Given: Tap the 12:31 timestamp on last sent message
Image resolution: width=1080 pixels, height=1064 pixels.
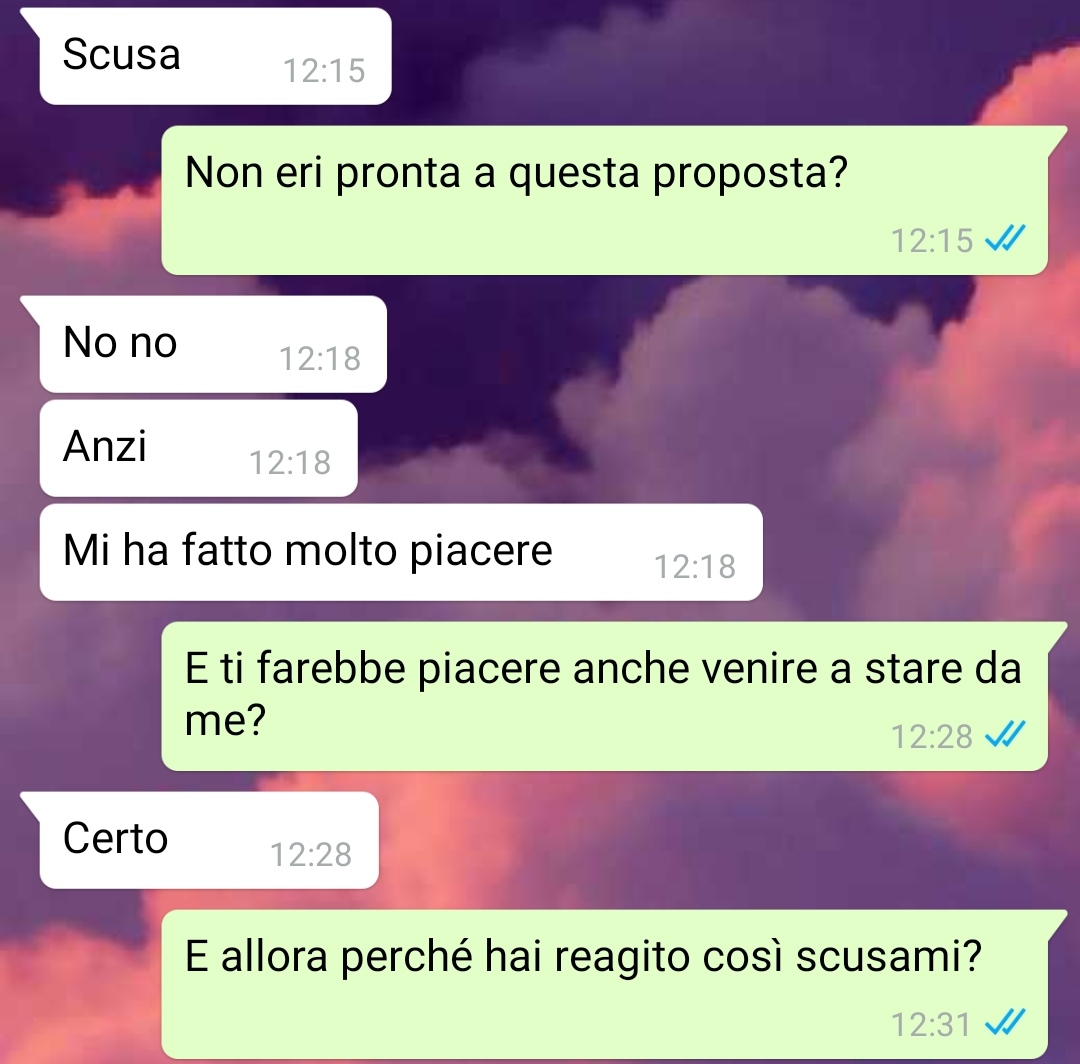Looking at the screenshot, I should (x=931, y=1025).
